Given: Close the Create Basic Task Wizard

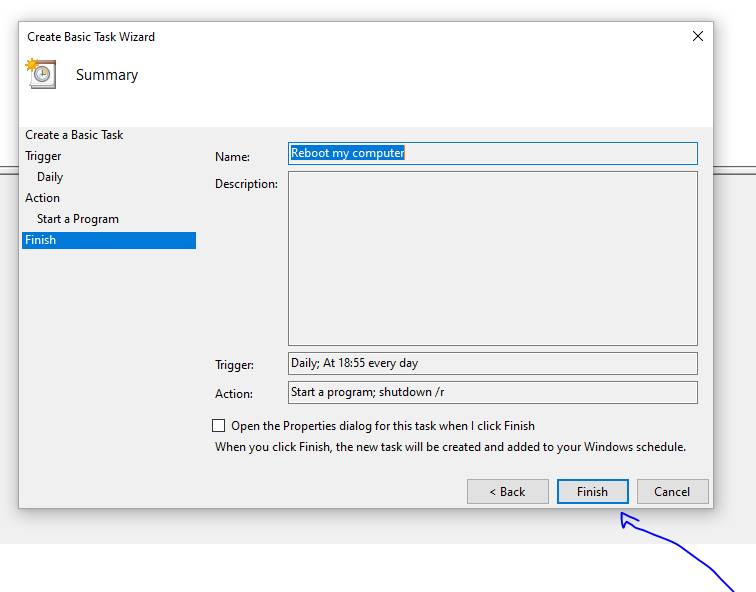Looking at the screenshot, I should (697, 36).
